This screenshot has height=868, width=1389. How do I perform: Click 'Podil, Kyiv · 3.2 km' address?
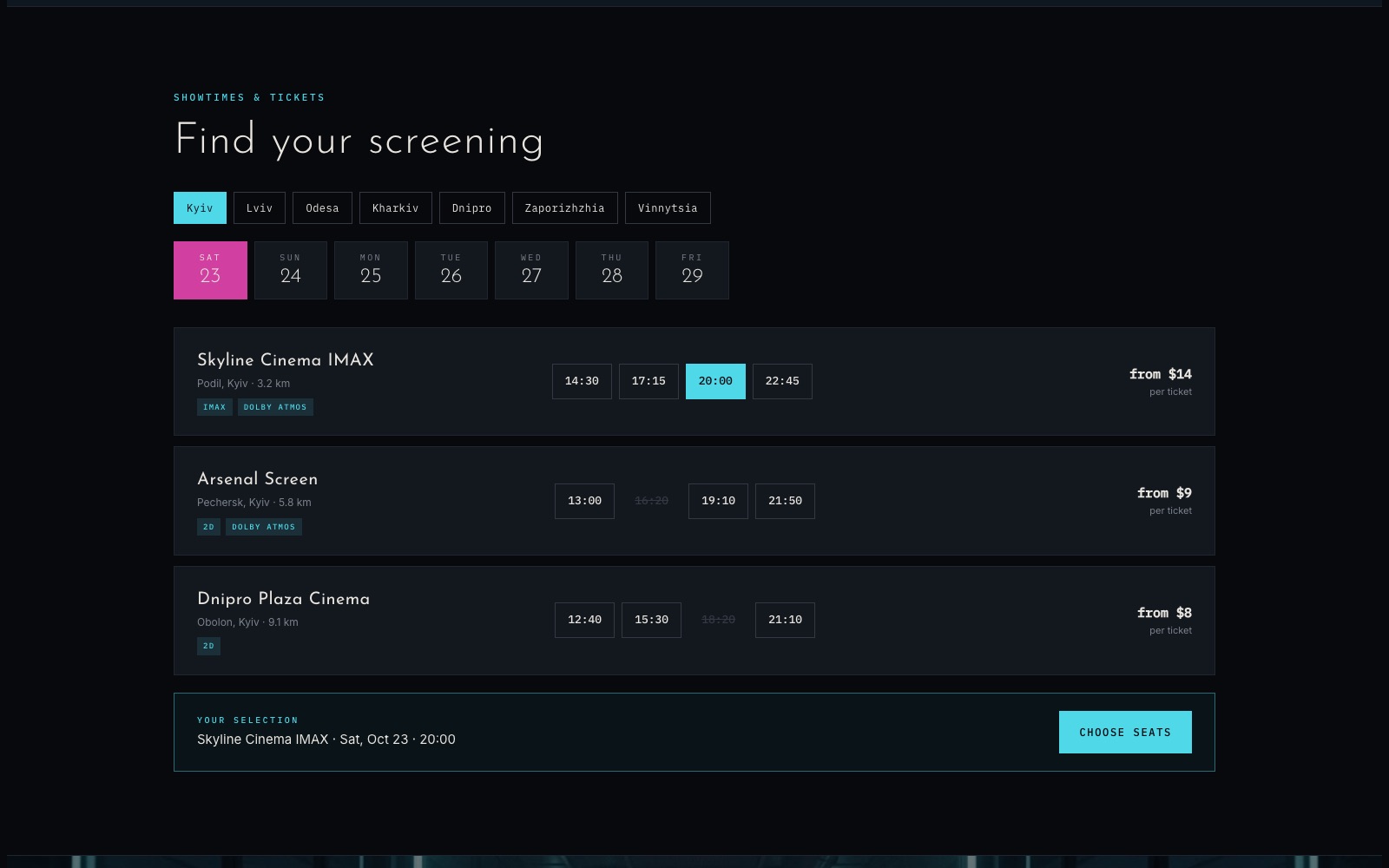coord(244,384)
